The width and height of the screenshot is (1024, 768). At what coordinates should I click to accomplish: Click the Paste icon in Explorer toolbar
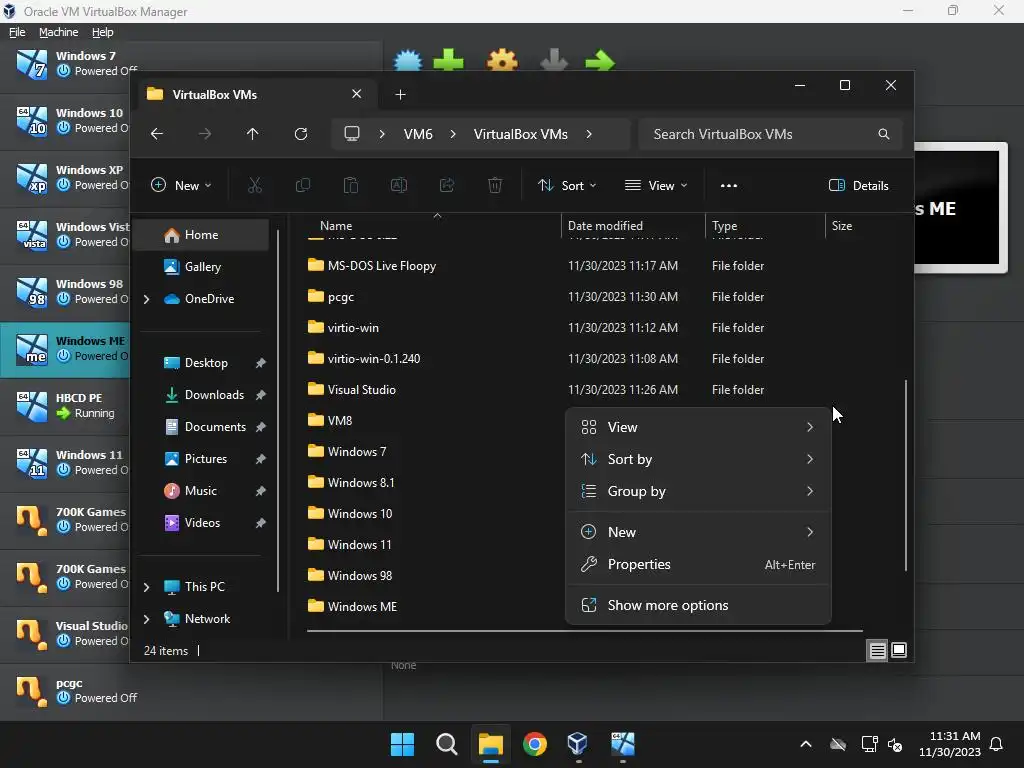pos(351,185)
